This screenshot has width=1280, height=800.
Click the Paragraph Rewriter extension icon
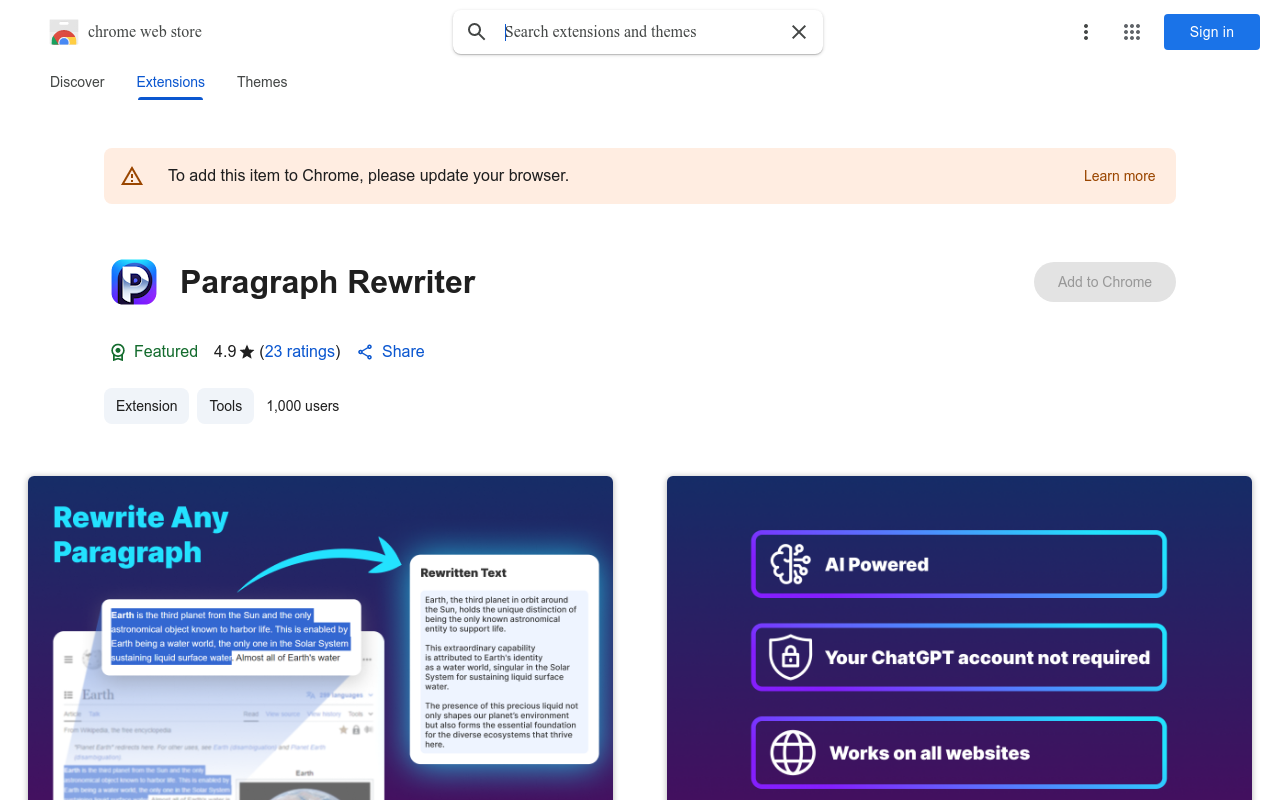click(134, 282)
